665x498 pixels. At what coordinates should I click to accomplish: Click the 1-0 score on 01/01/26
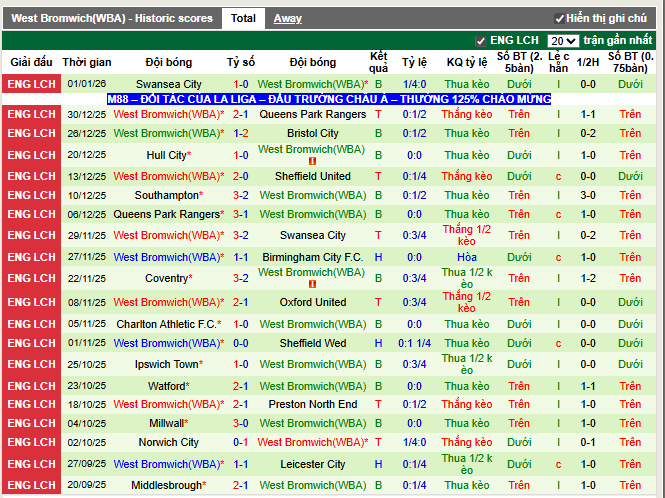[x=240, y=84]
